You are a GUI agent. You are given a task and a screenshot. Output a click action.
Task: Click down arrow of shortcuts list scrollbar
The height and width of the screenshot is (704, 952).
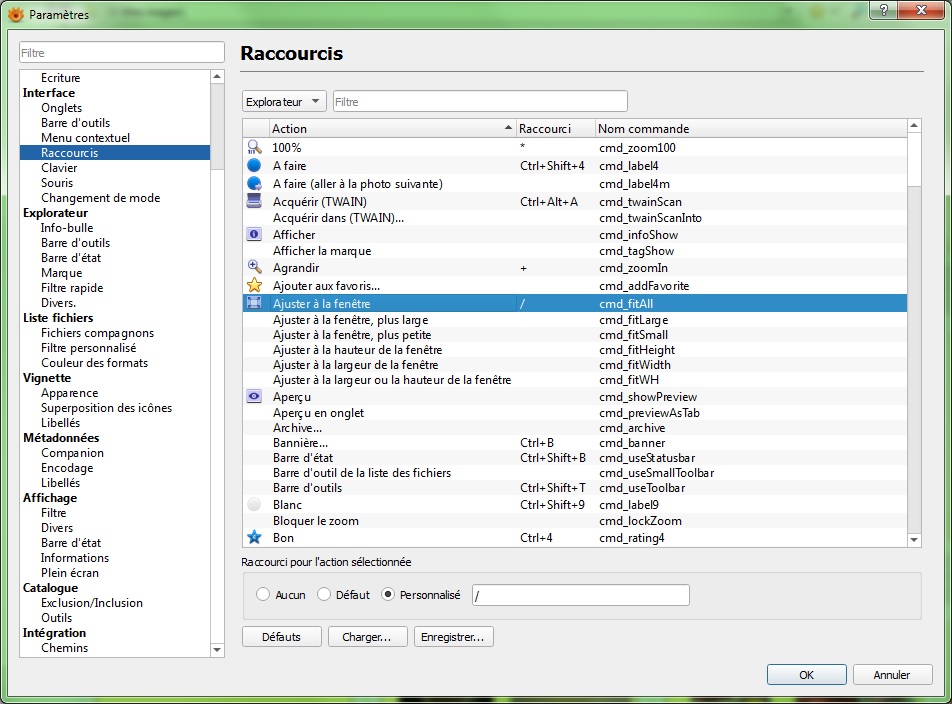[x=914, y=540]
